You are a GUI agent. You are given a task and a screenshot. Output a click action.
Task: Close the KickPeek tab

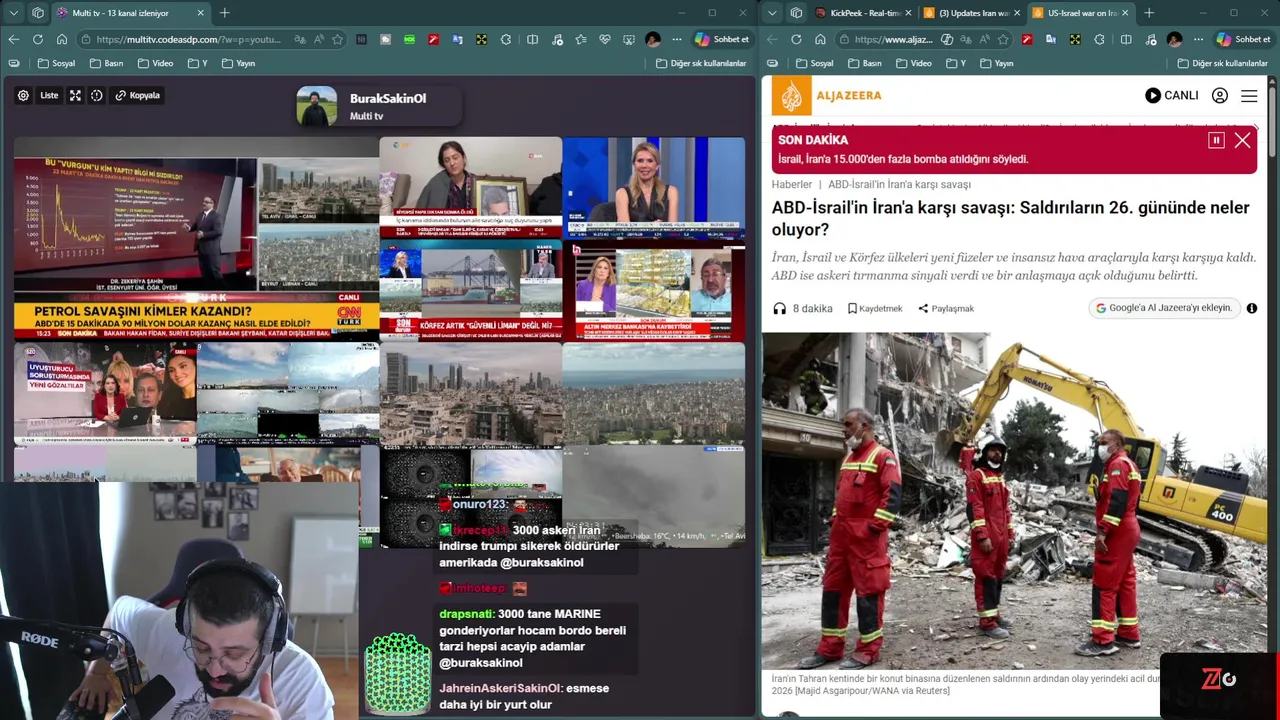[x=908, y=13]
